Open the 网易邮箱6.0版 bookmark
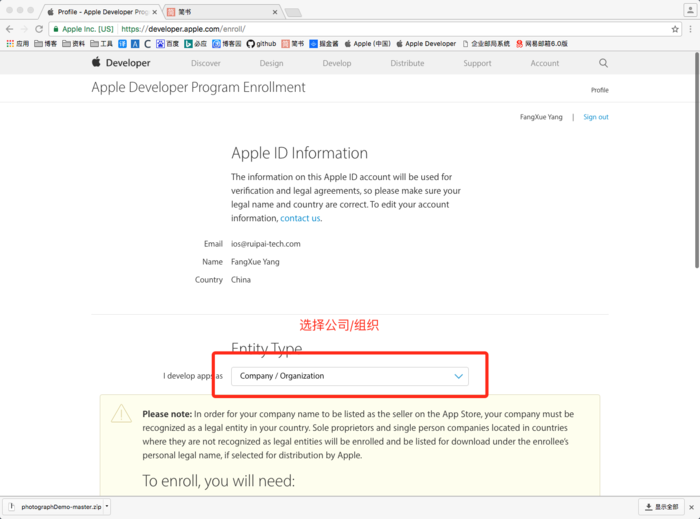 click(x=542, y=44)
